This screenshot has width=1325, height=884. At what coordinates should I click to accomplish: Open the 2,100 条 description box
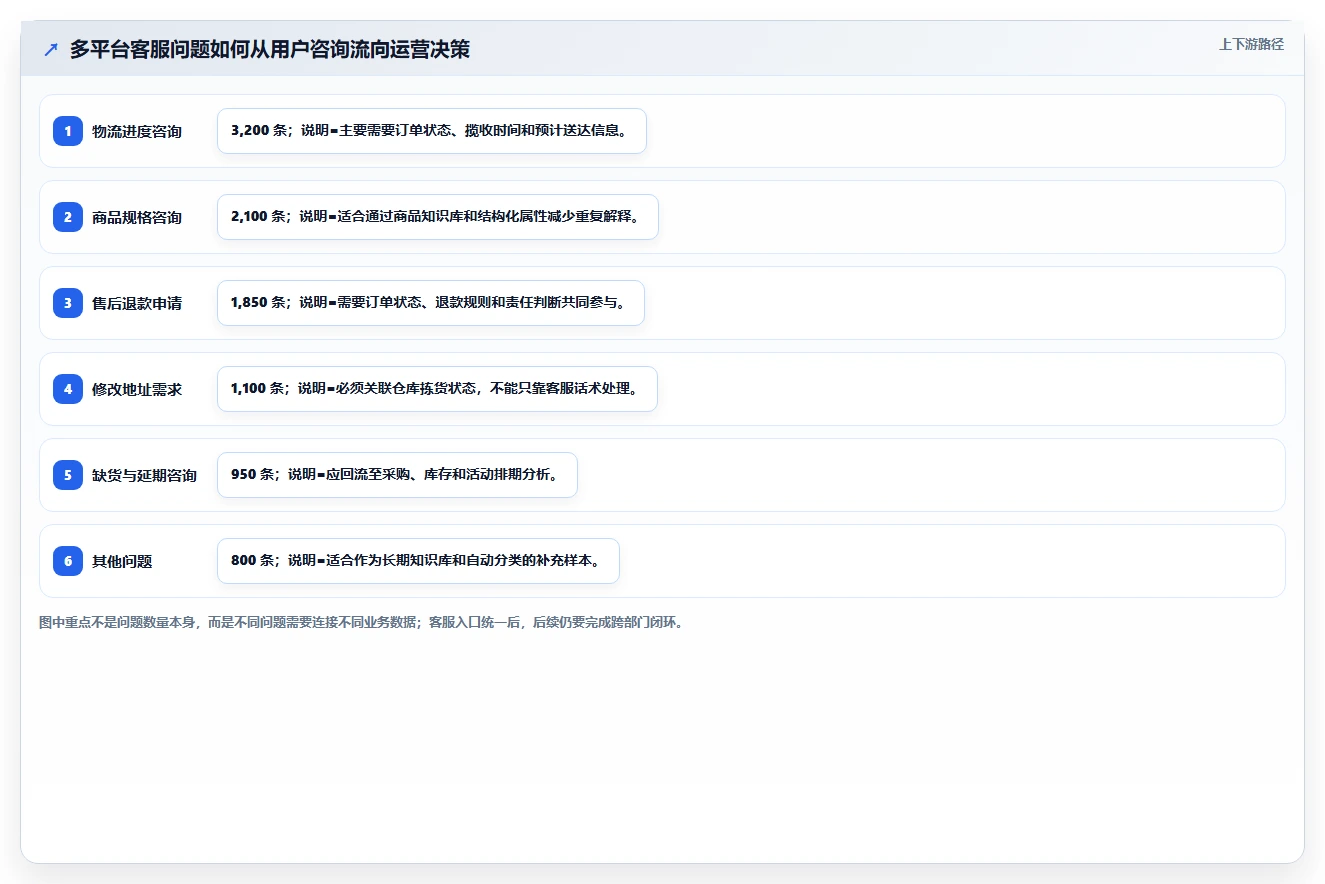(x=438, y=217)
